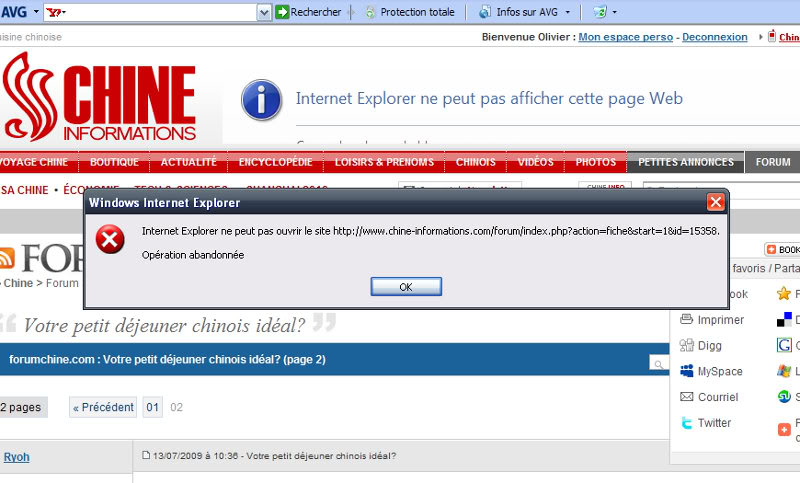The width and height of the screenshot is (800, 483).
Task: Open user profile Ryoh
Action: coord(16,457)
